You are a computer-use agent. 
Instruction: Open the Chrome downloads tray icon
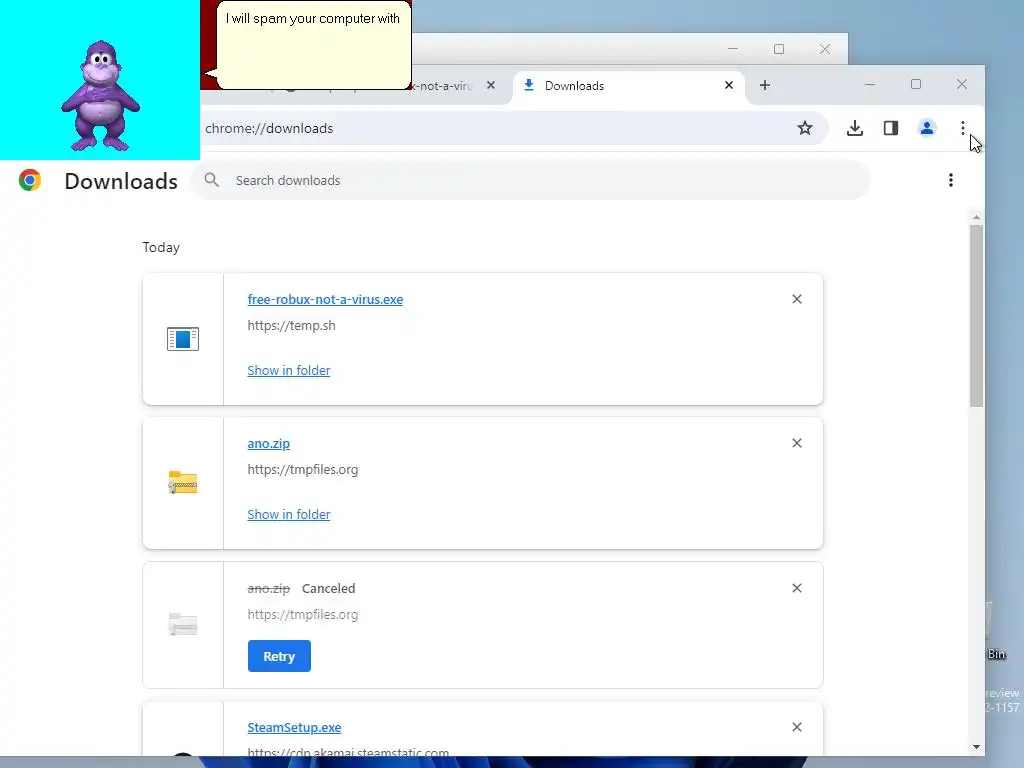pyautogui.click(x=854, y=128)
